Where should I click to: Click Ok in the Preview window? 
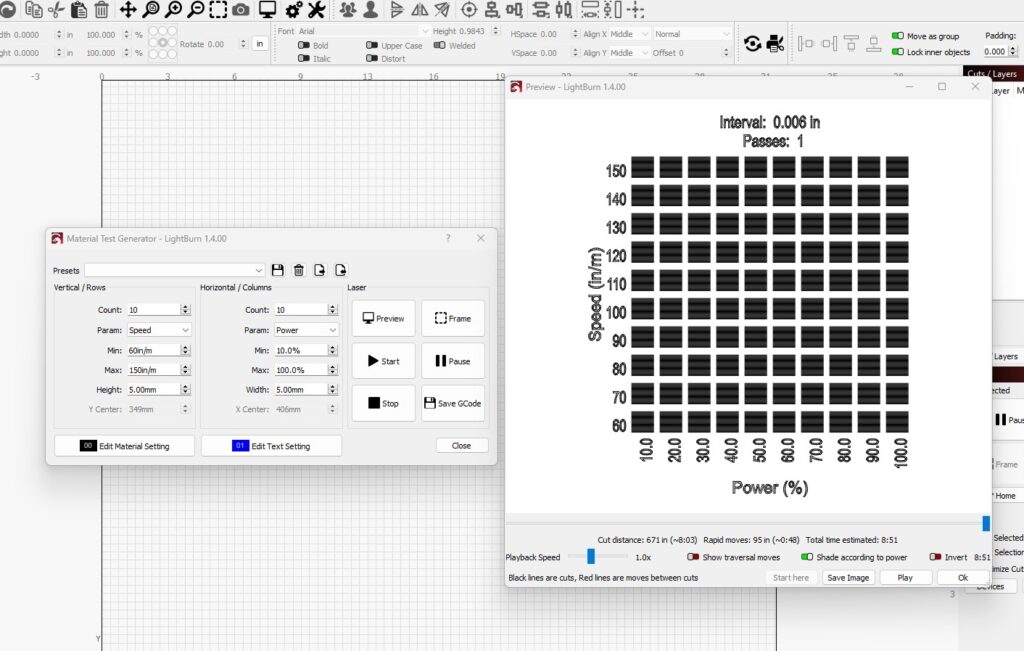[x=963, y=578]
